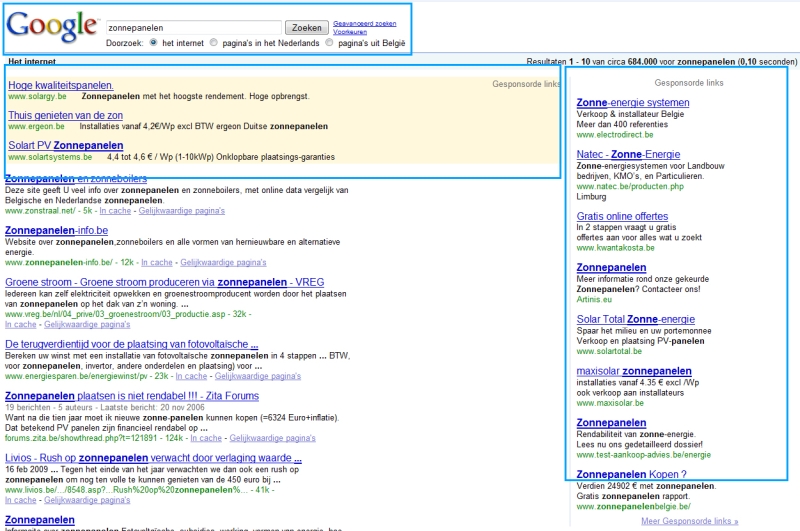
Task: Open sidebar ad 'Gratis online offertes'
Action: (622, 216)
